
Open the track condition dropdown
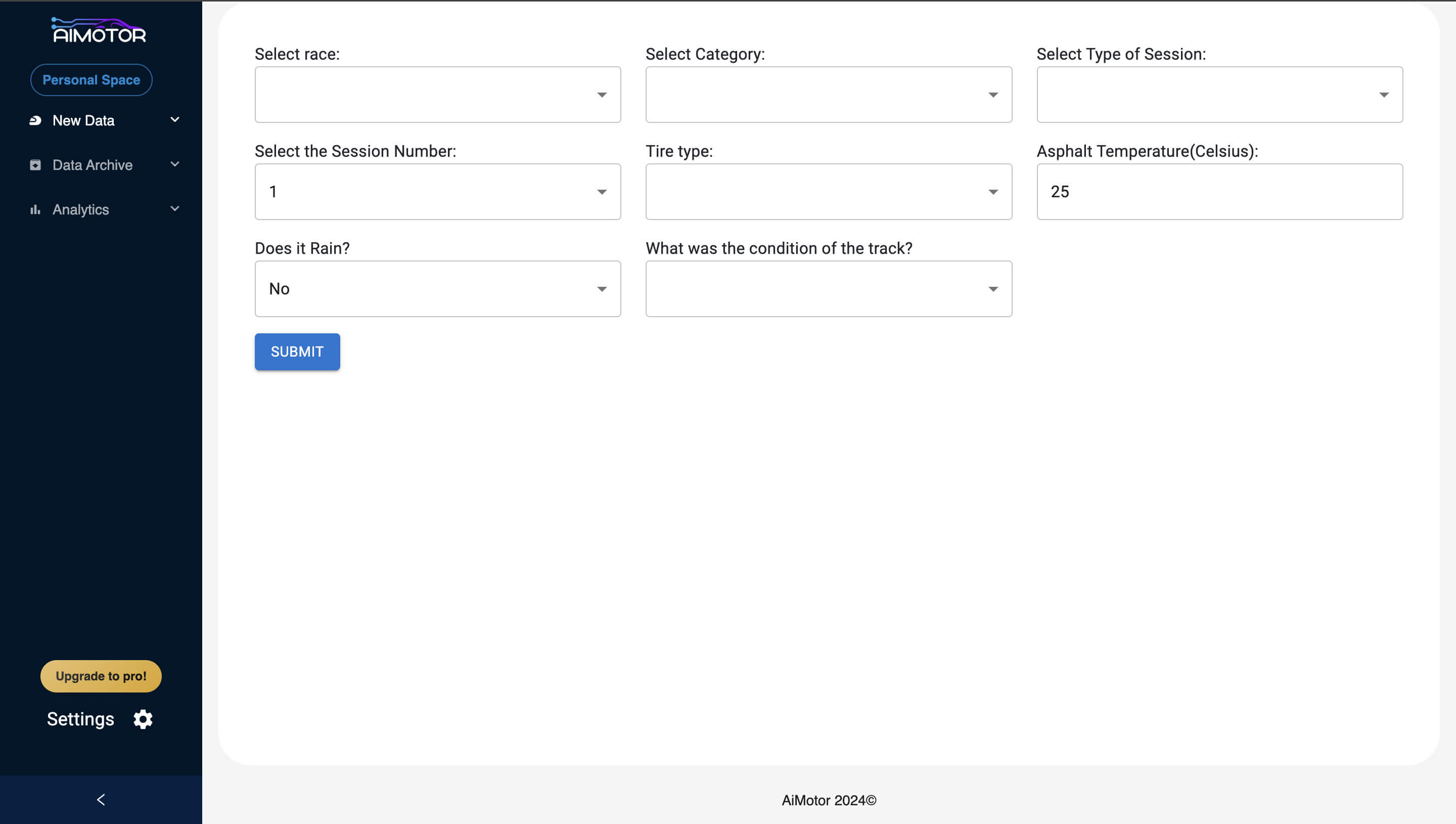point(828,289)
